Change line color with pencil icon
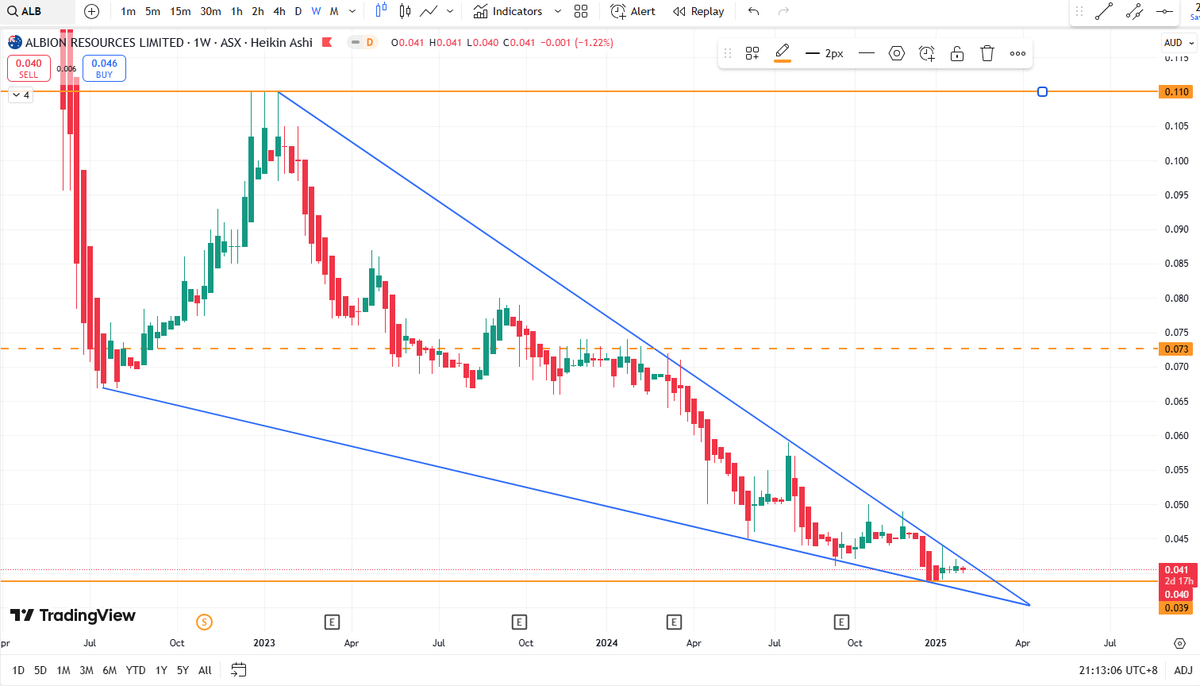The height and width of the screenshot is (686, 1200). (x=782, y=53)
